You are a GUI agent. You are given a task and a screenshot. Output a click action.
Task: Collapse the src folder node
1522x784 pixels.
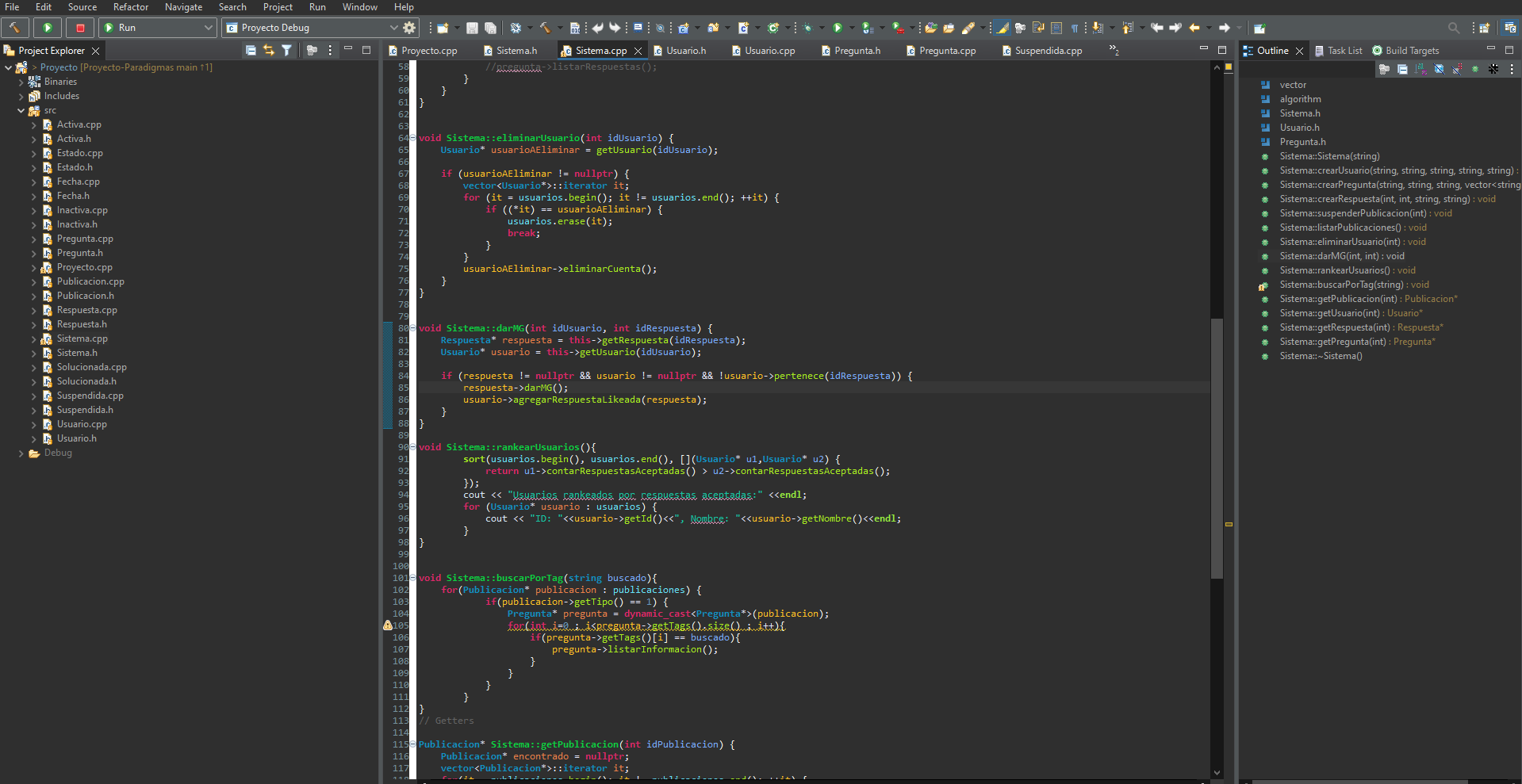pos(21,110)
